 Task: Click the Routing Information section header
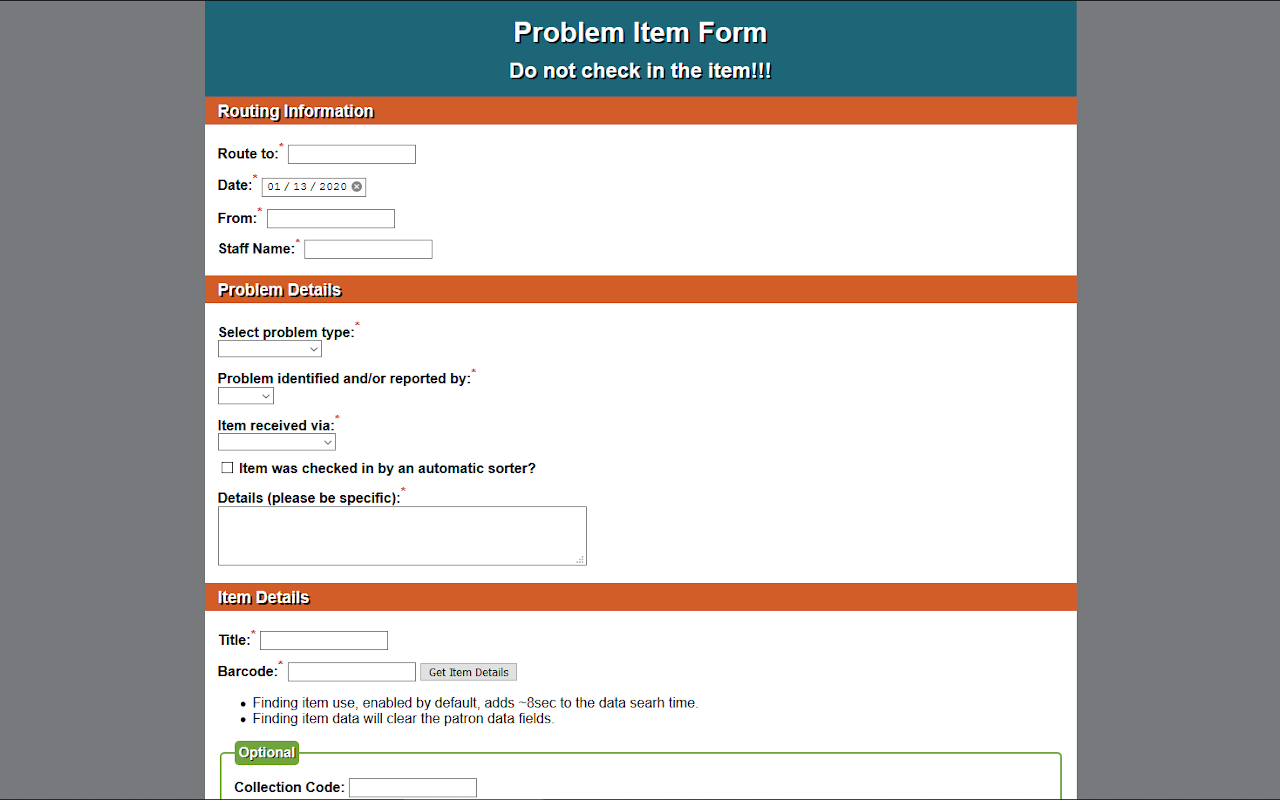tap(296, 111)
